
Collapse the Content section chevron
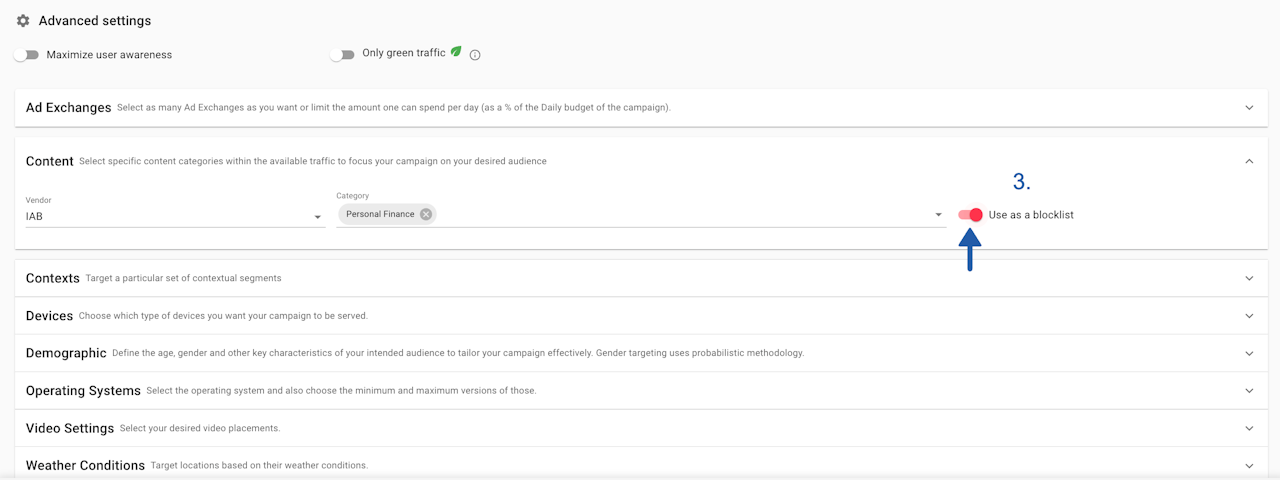(1249, 161)
